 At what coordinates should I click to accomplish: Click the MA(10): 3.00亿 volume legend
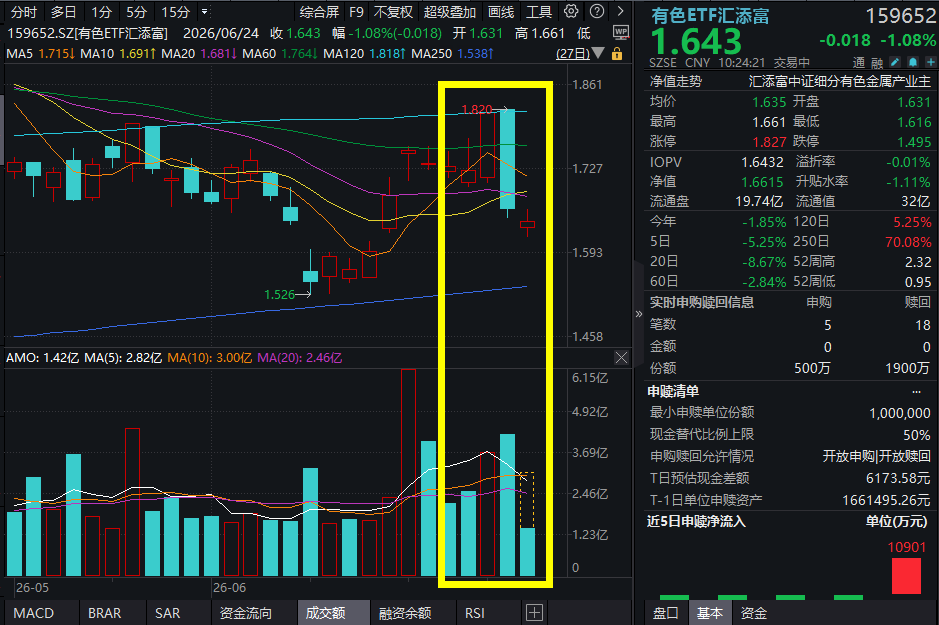tap(210, 358)
